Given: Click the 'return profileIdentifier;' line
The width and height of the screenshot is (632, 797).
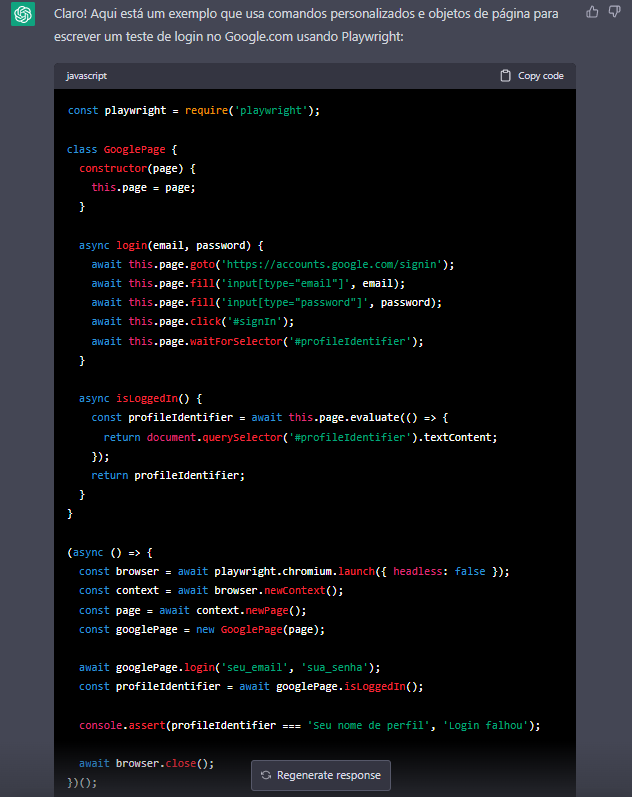Looking at the screenshot, I should pos(168,475).
